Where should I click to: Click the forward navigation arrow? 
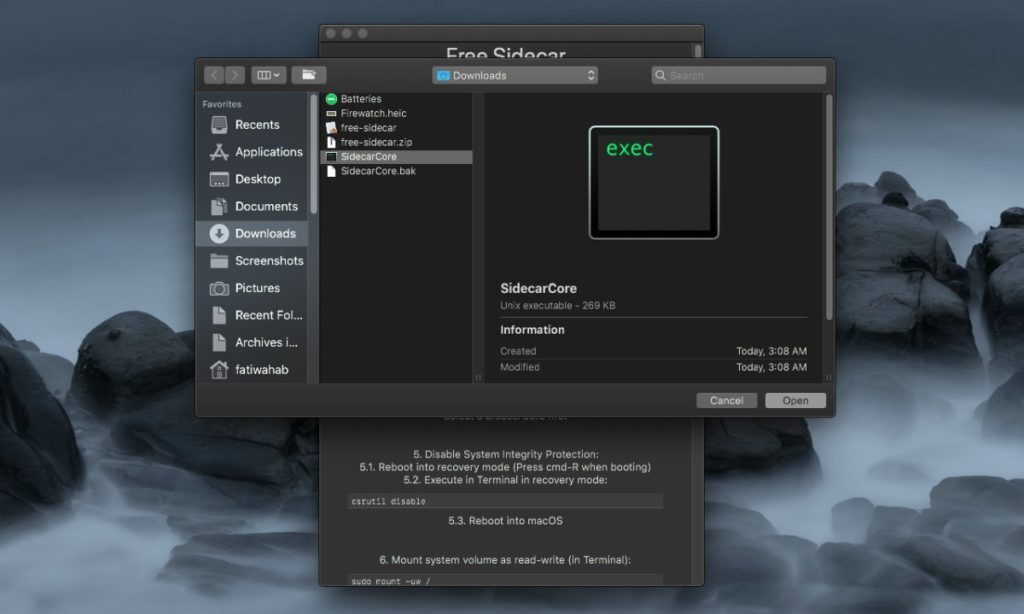tap(237, 74)
